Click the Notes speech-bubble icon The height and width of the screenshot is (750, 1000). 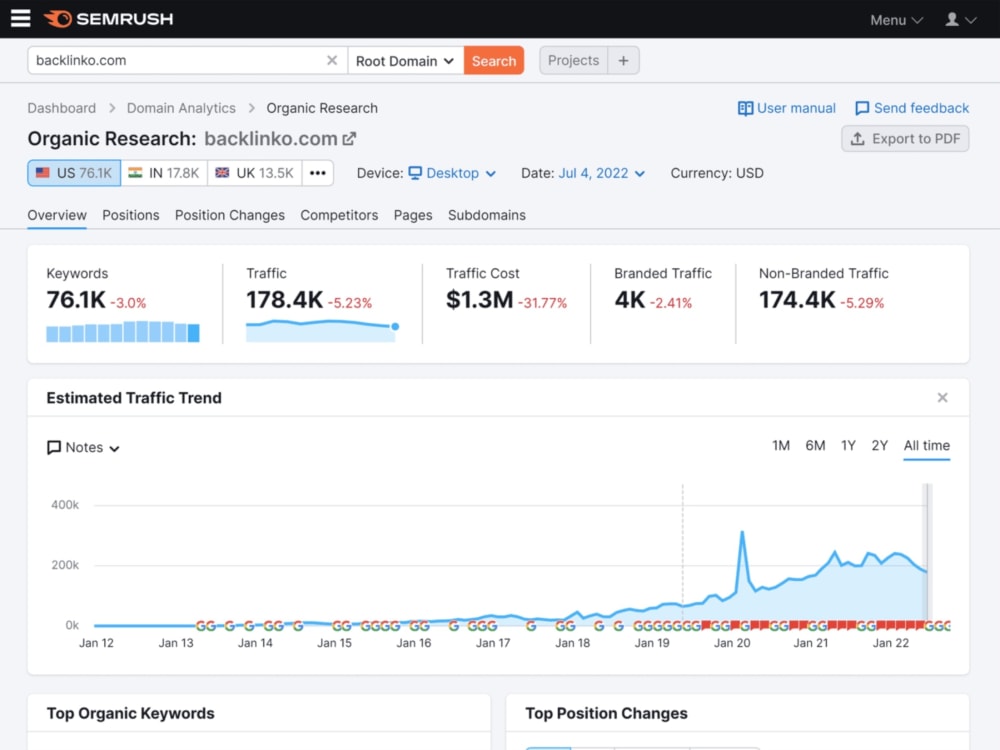54,448
